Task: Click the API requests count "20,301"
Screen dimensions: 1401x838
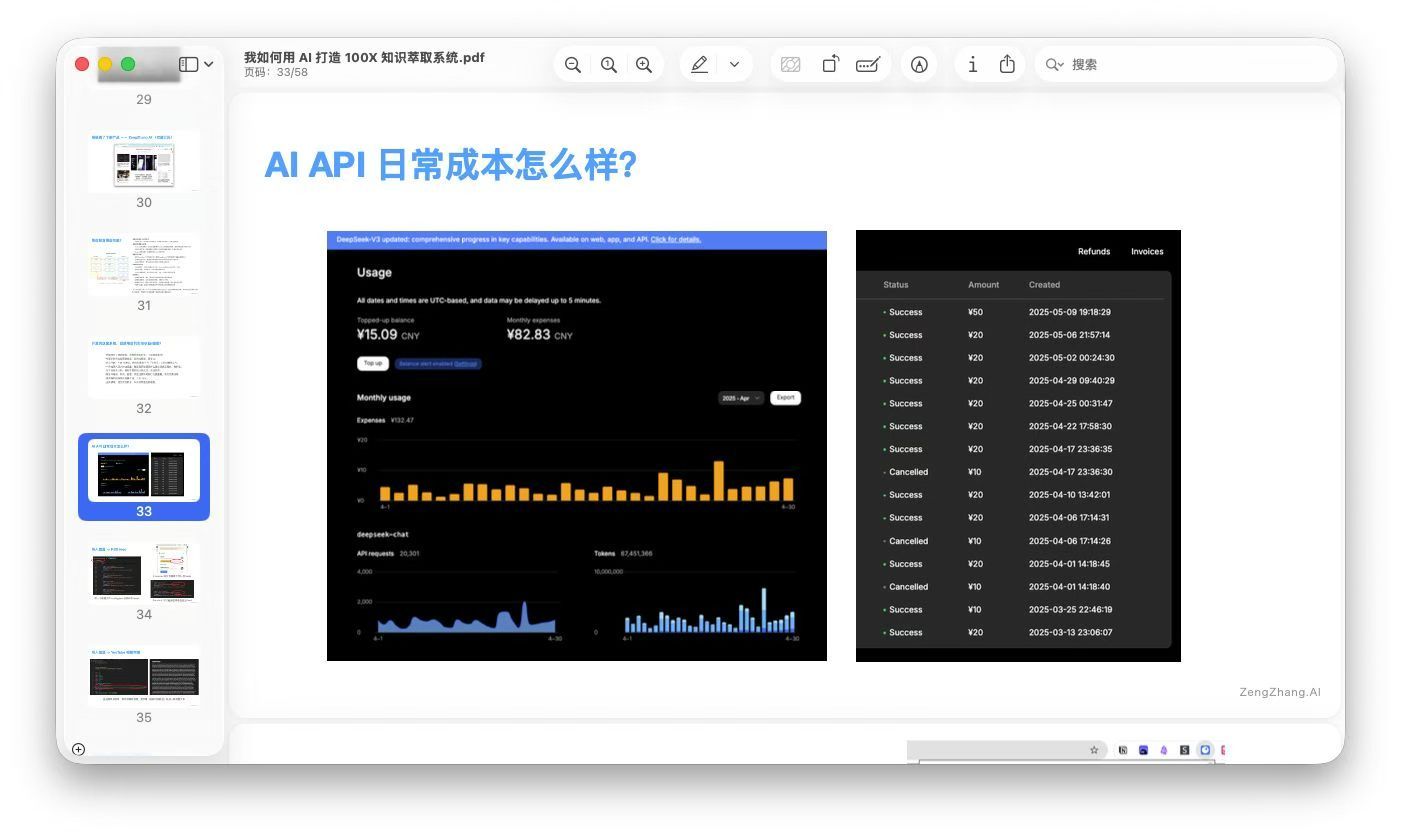Action: click(409, 553)
